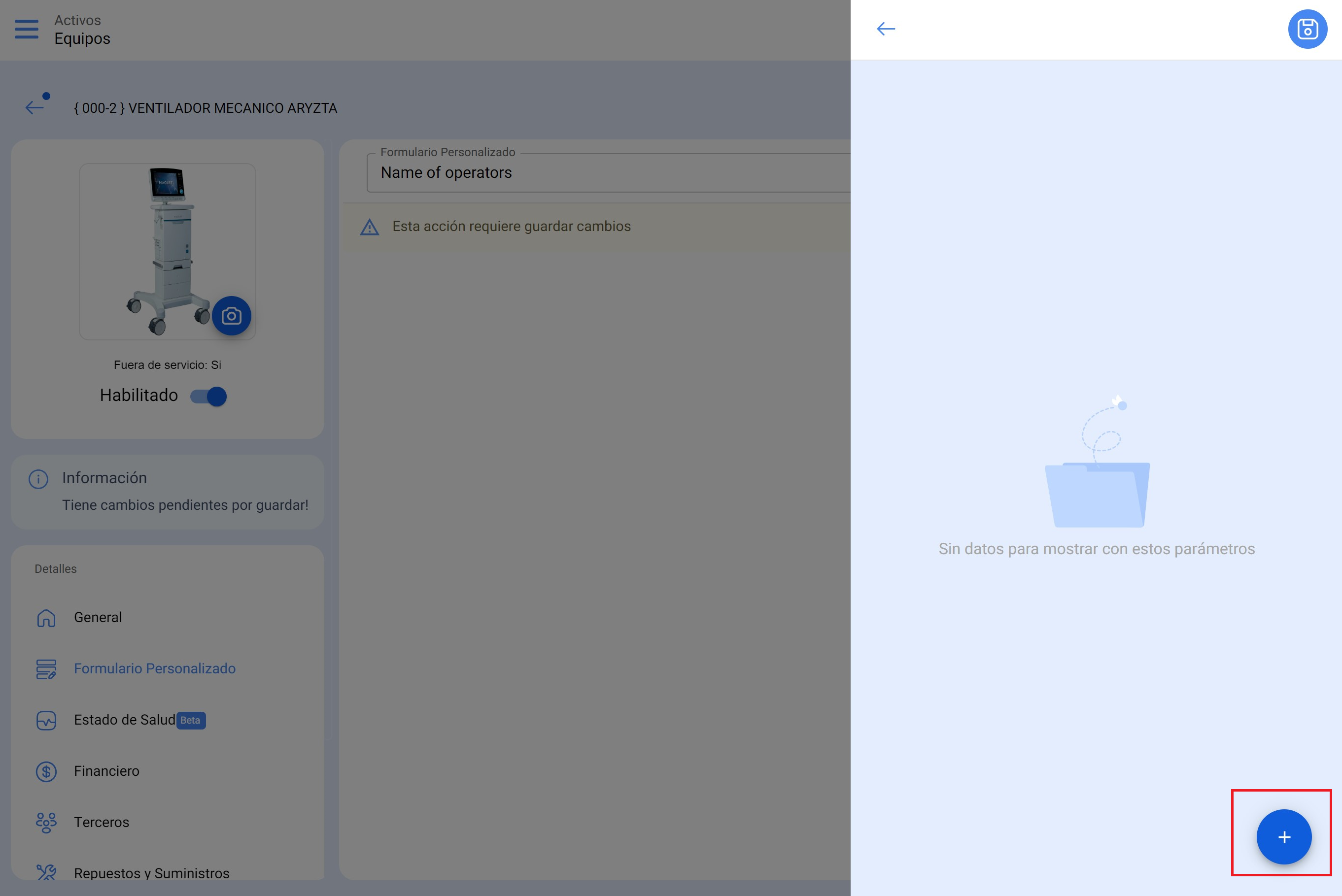Save using the floppy disk button
Screen dimensions: 1342x896
[1308, 29]
